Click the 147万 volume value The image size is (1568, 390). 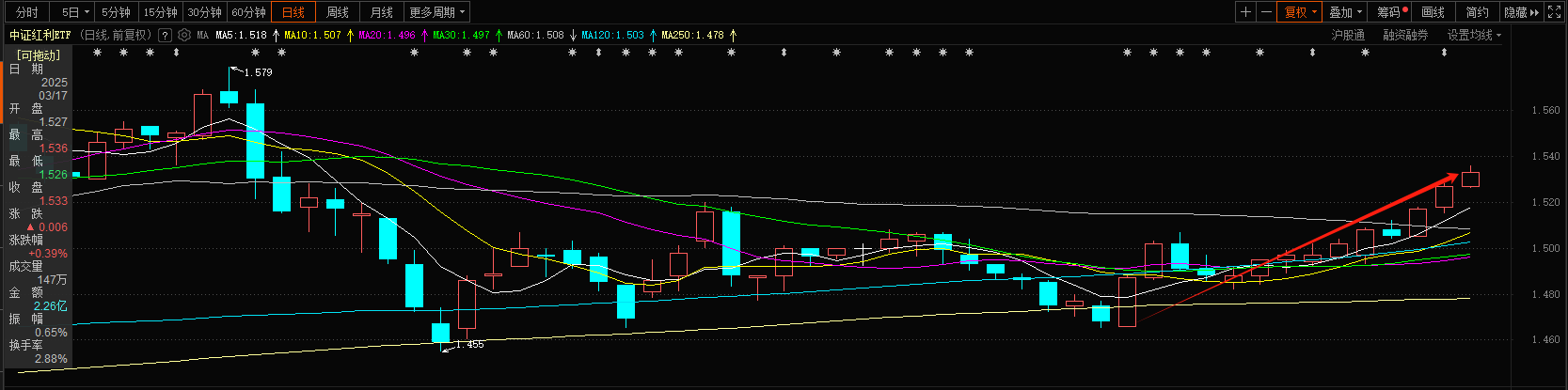pos(52,280)
